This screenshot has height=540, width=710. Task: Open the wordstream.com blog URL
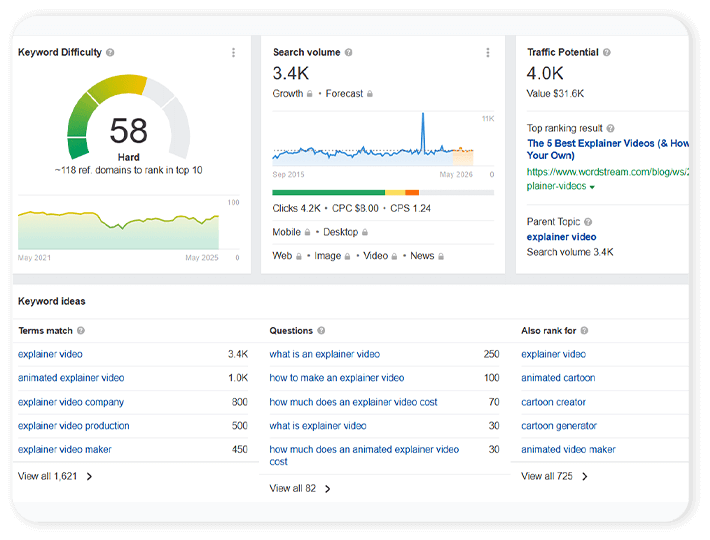pyautogui.click(x=608, y=179)
